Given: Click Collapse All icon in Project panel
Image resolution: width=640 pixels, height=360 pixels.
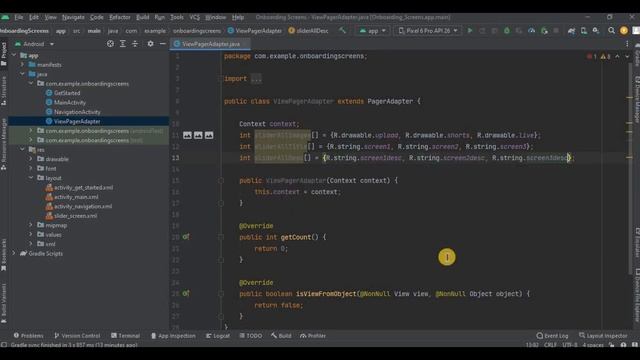Looking at the screenshot, I should coord(135,44).
